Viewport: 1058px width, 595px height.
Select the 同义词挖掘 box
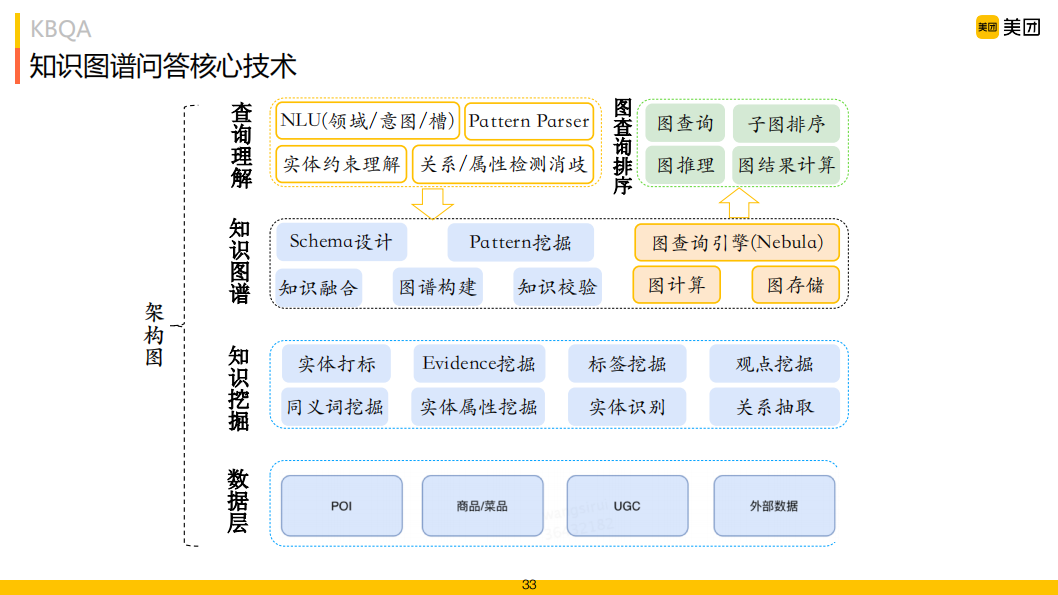[x=335, y=407]
